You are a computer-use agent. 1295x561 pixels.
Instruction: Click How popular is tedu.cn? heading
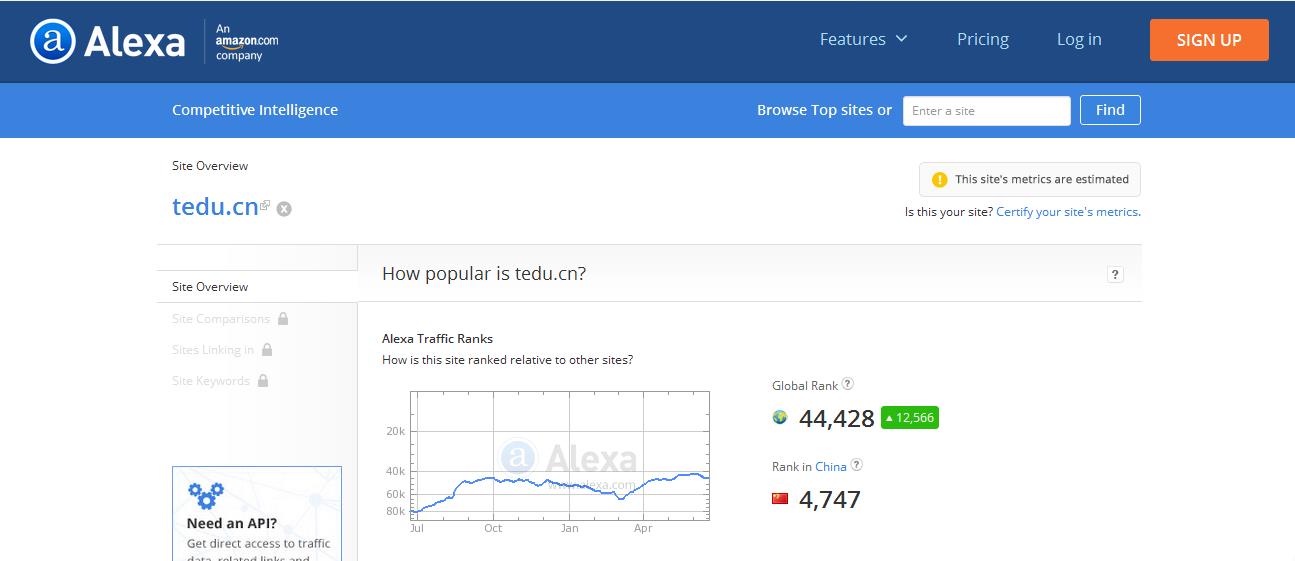point(484,274)
